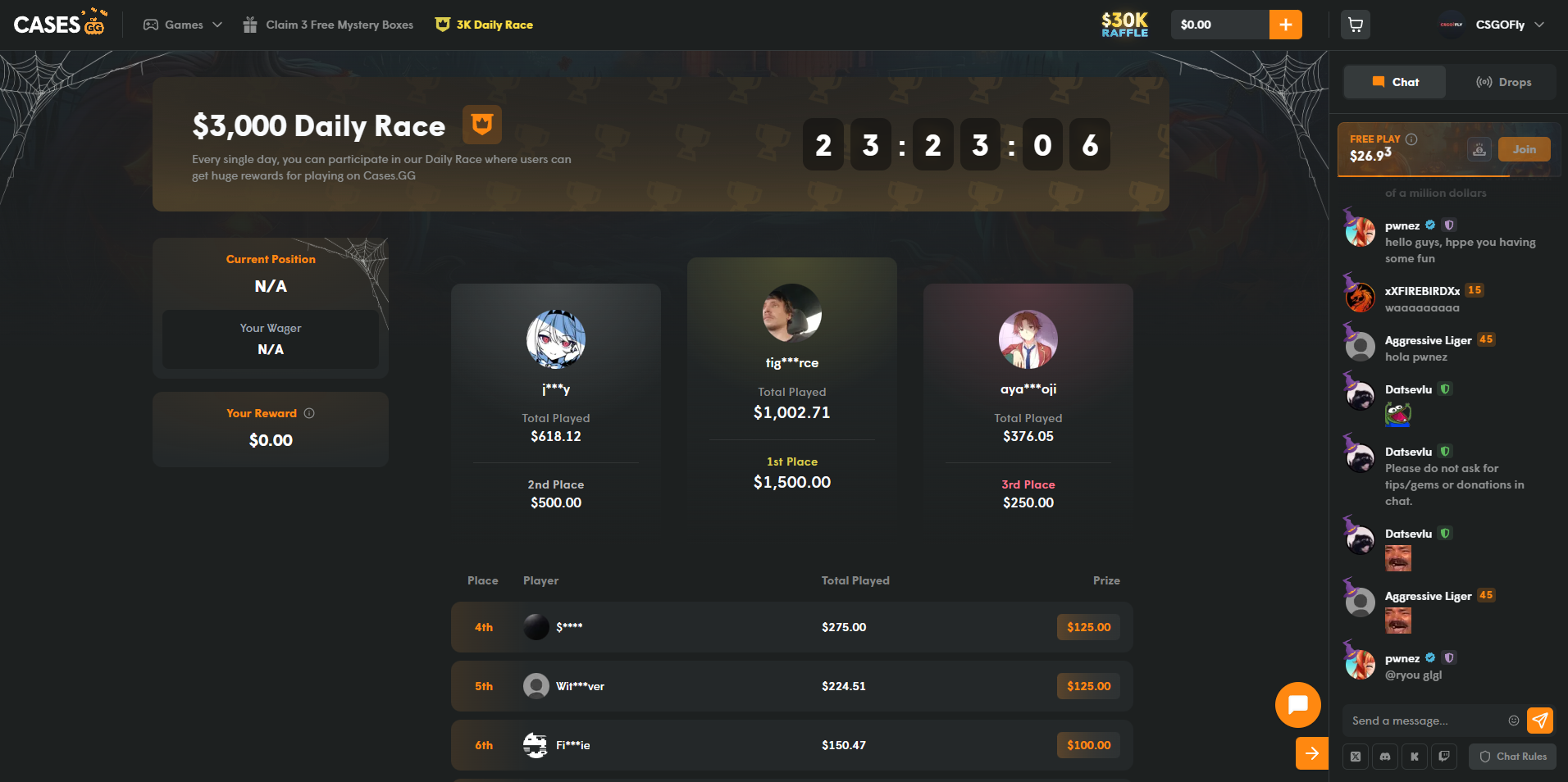Screen dimensions: 1568x782
Task: Open the emoji picker in chat
Action: [1514, 721]
